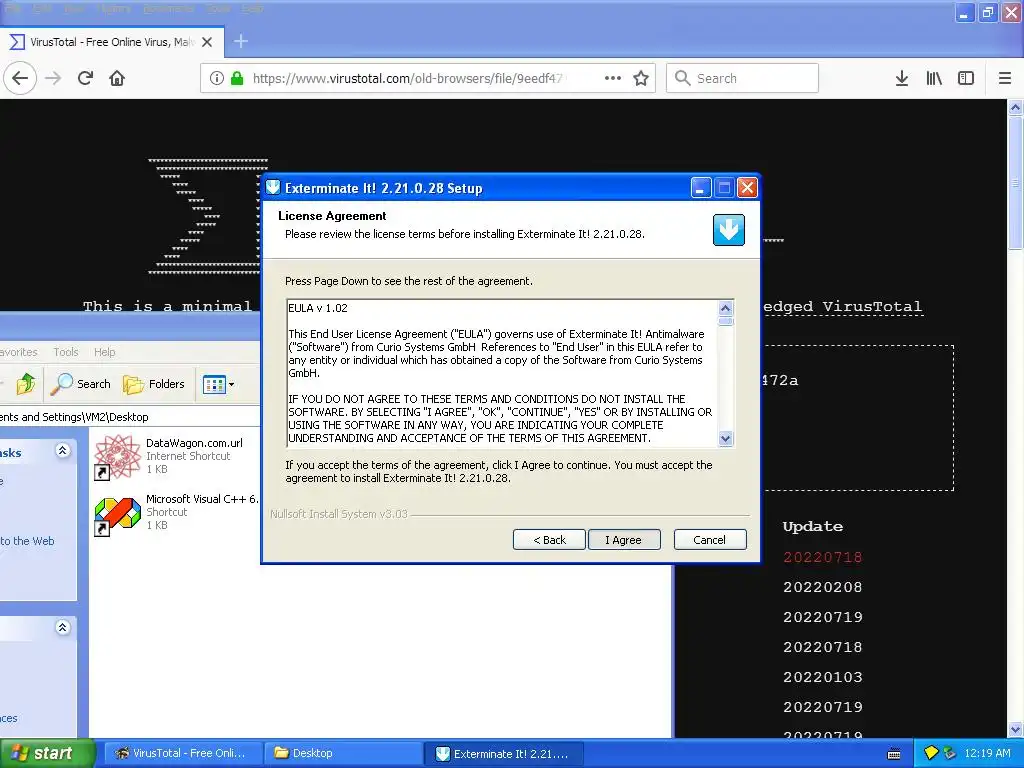1024x768 pixels.
Task: Click browser page scrollbar up arrow
Action: point(1016,107)
